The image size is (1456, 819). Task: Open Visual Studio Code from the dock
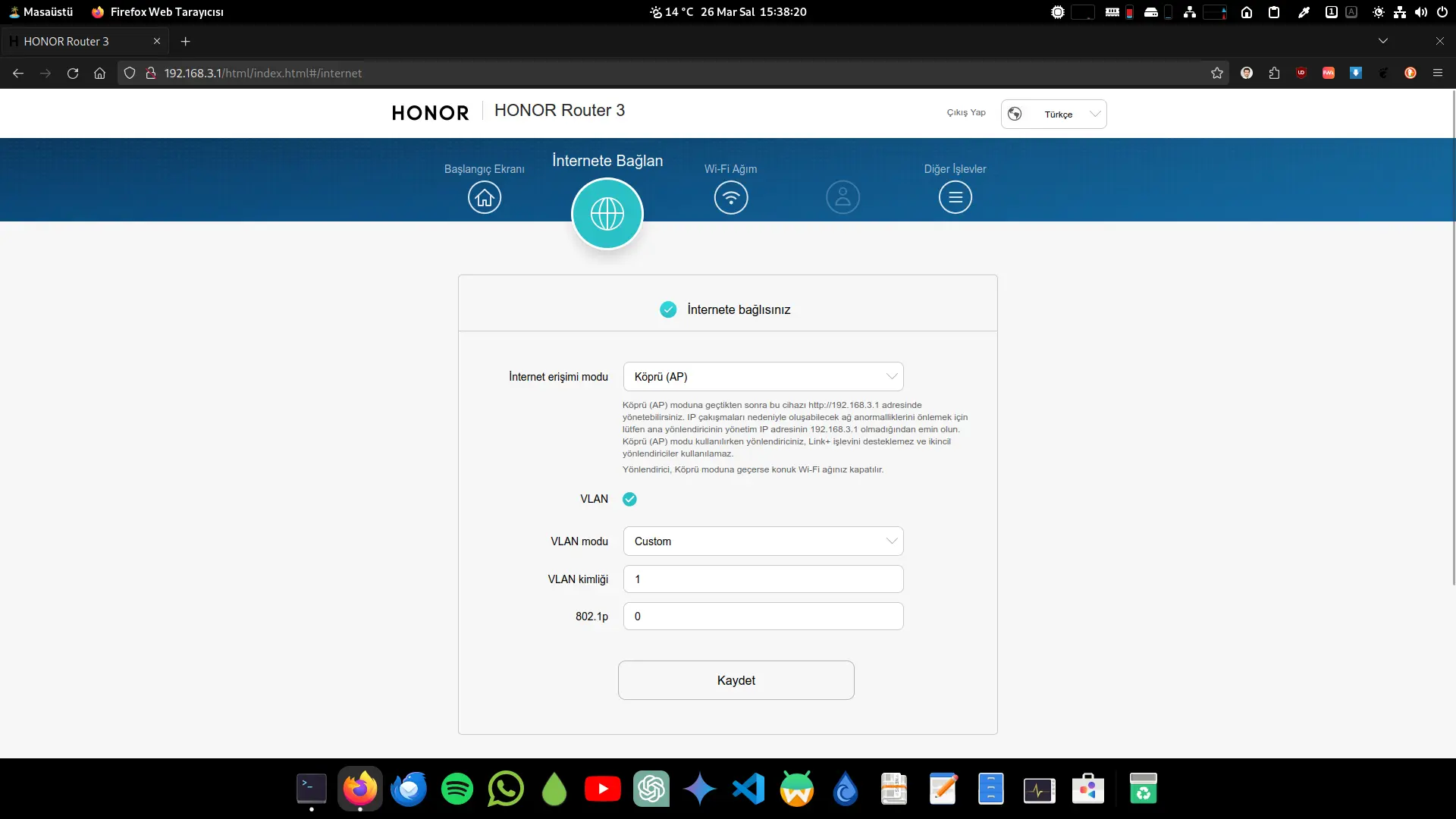coord(748,789)
